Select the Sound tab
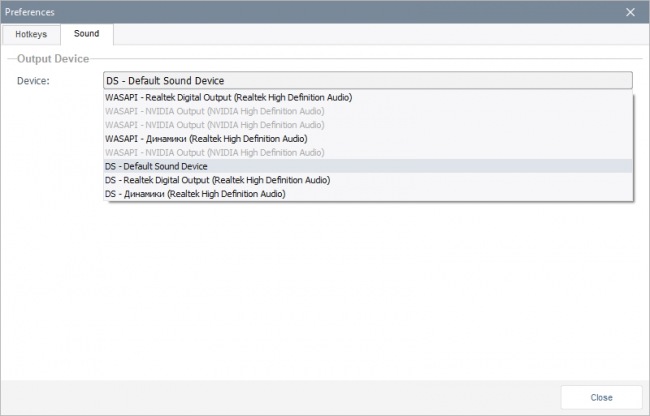 tap(87, 34)
